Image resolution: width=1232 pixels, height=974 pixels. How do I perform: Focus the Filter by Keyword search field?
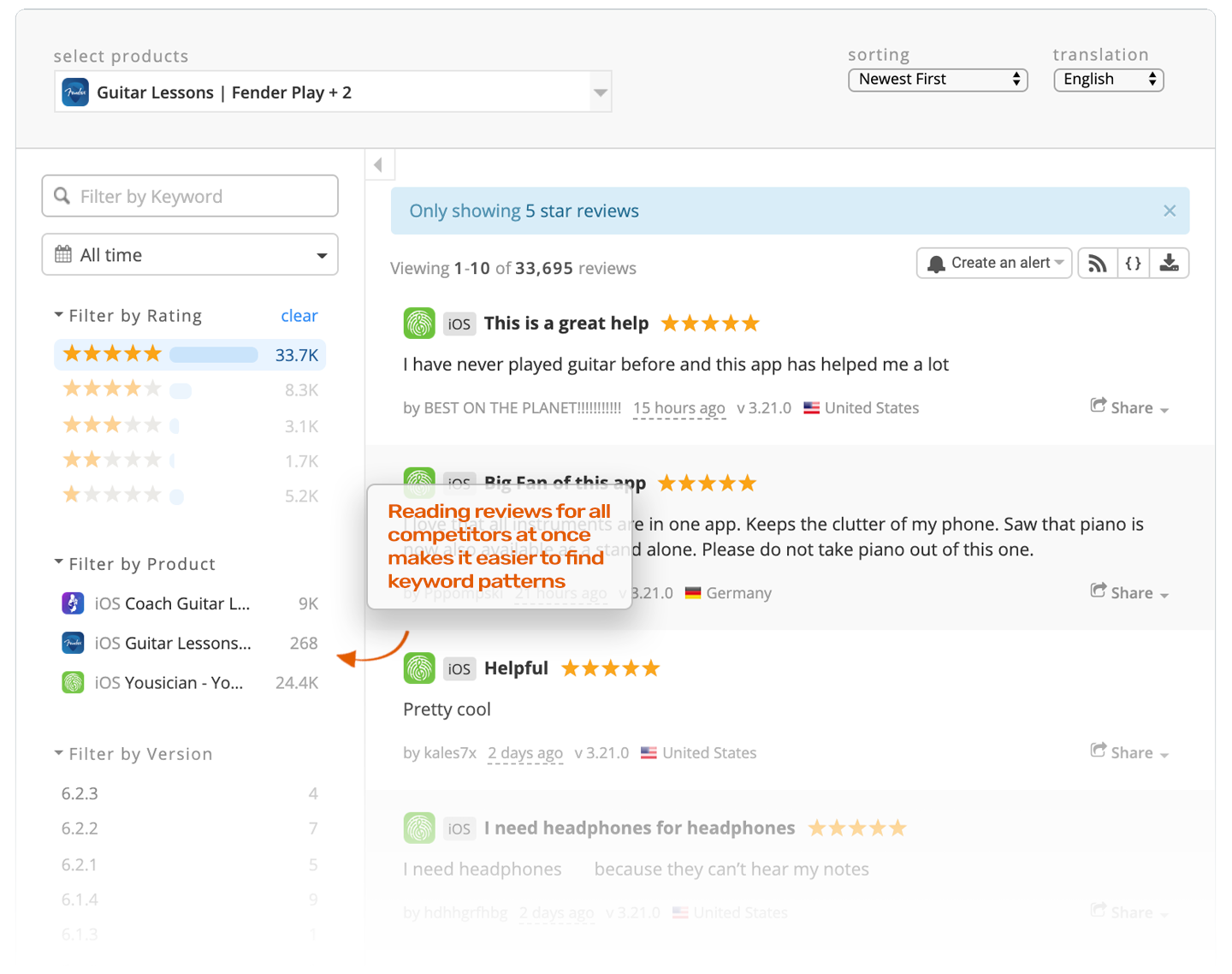[190, 196]
